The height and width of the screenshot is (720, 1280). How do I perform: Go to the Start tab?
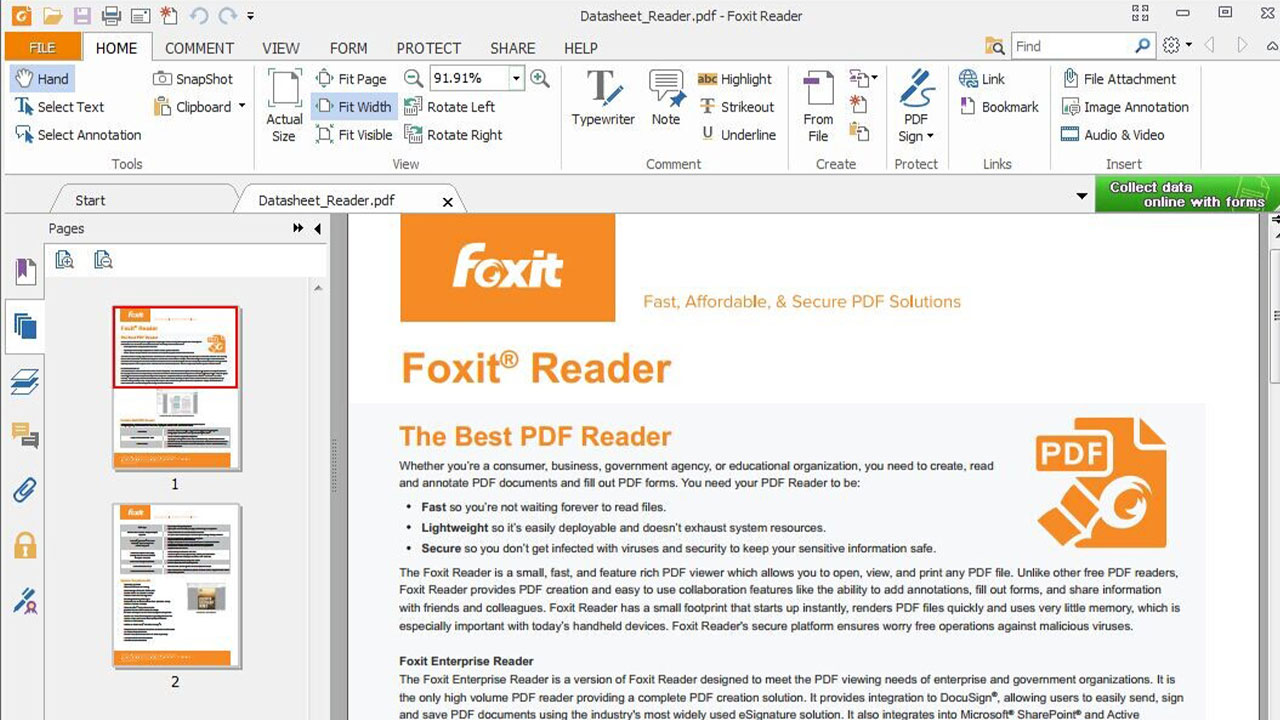pyautogui.click(x=90, y=199)
